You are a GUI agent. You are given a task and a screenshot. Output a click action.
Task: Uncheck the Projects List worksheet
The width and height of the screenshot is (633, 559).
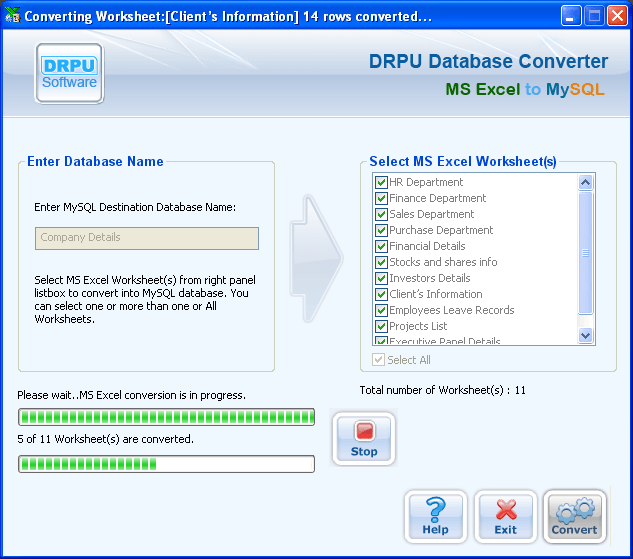coord(381,326)
